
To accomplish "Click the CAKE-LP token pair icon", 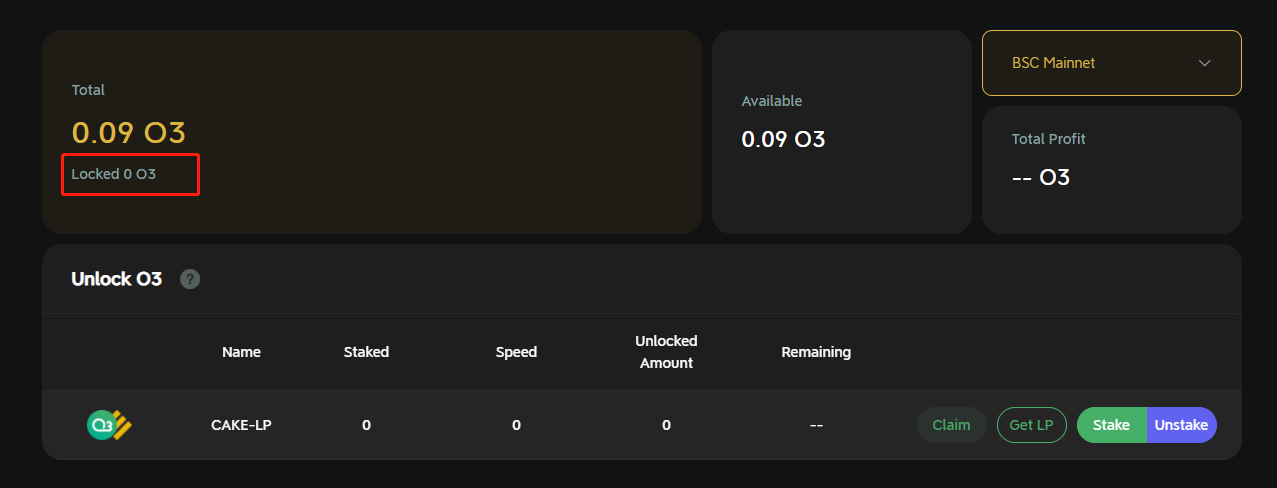I will [110, 425].
